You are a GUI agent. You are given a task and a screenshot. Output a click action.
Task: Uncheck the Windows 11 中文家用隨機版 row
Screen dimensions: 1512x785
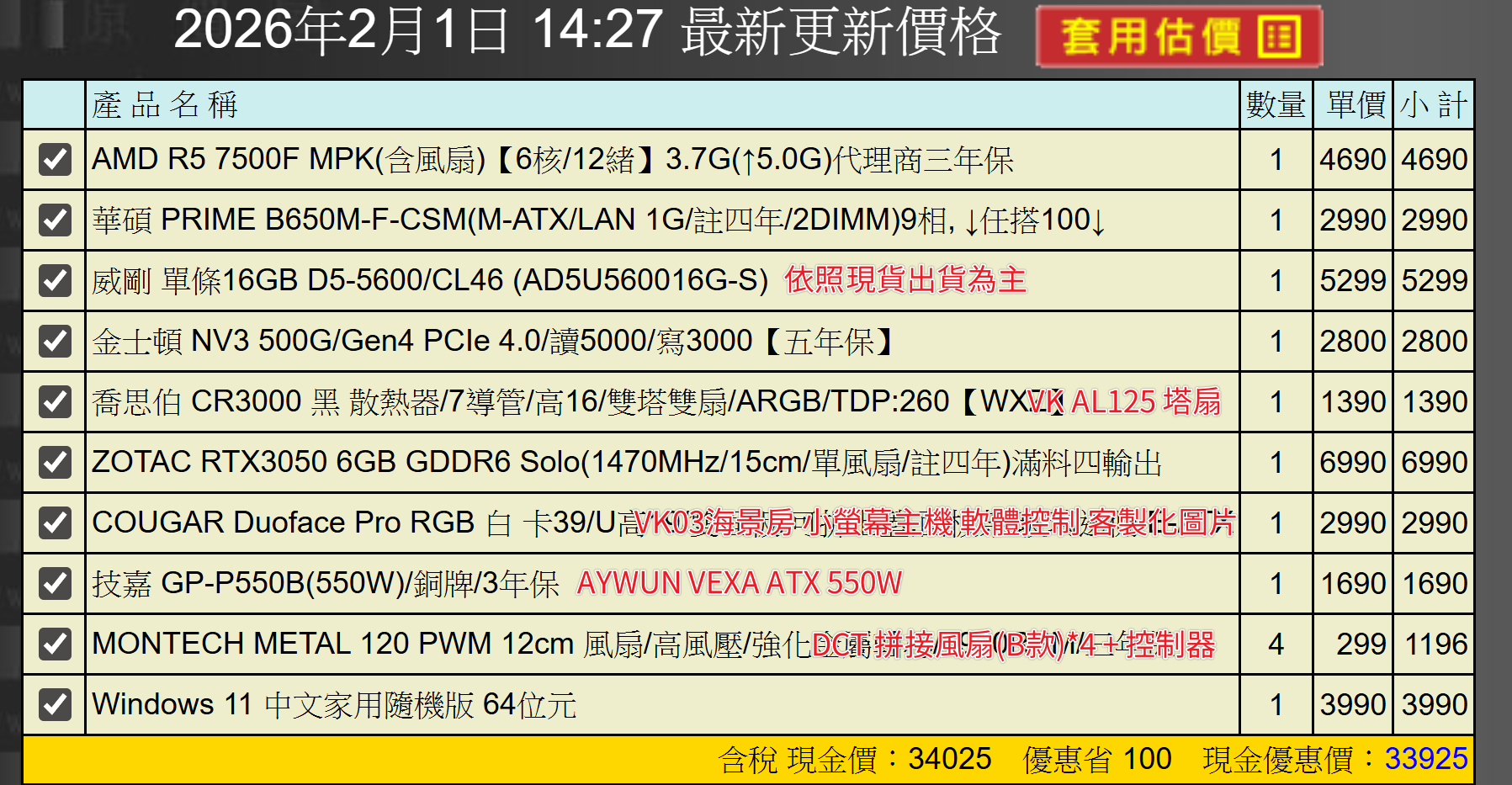[x=55, y=704]
